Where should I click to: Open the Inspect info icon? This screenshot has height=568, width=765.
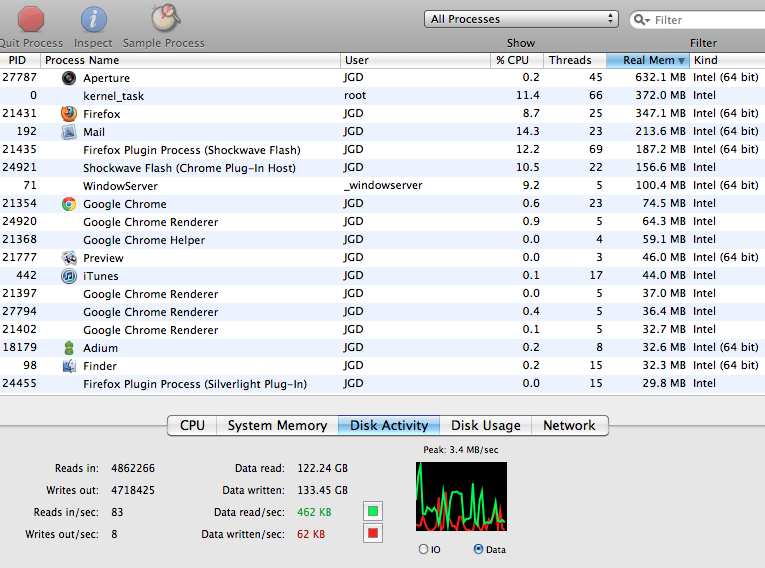93,20
